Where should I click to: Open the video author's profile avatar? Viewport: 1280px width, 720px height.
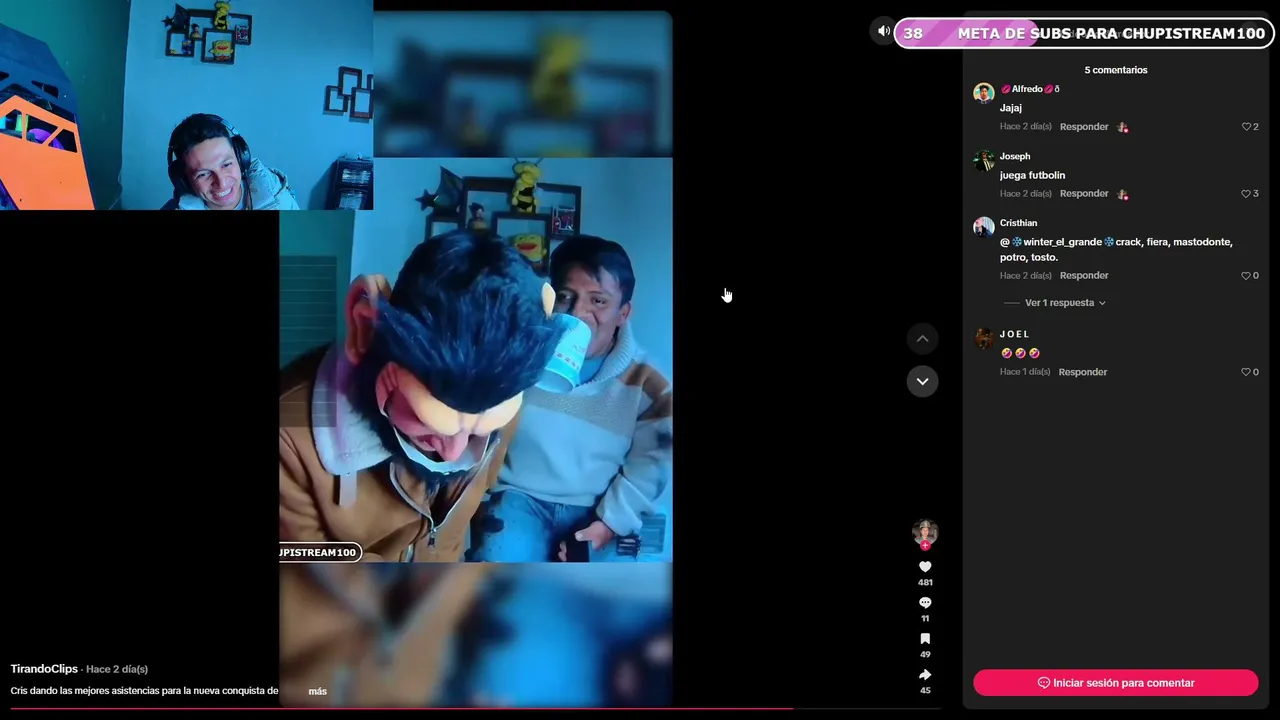925,532
